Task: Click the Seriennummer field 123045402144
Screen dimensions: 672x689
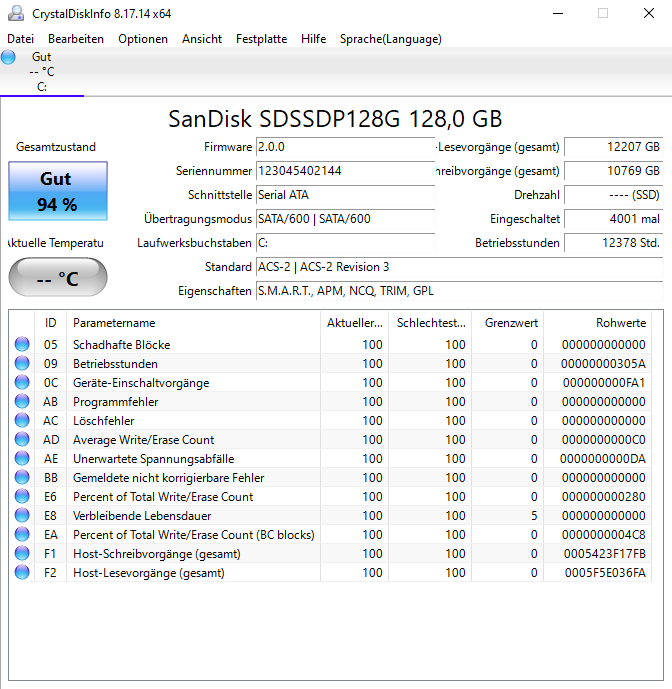Action: pos(345,171)
